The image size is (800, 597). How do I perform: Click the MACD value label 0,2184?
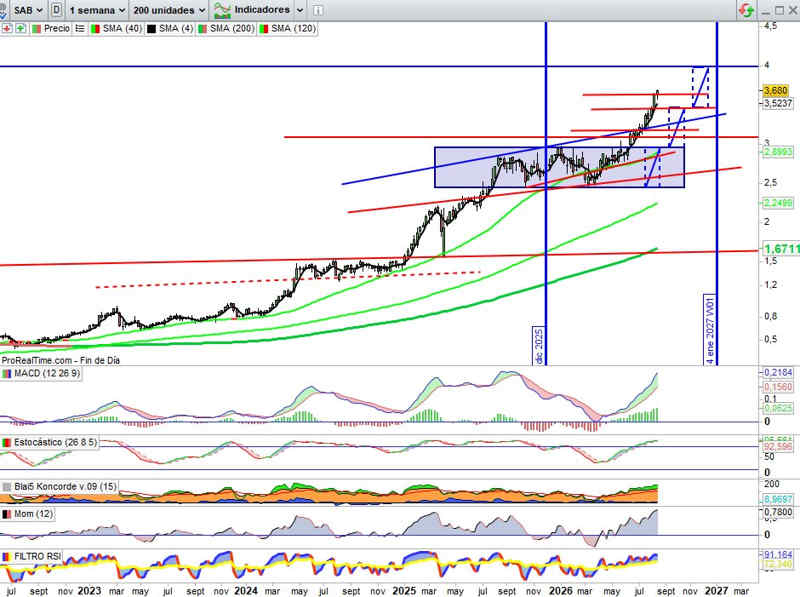click(x=778, y=373)
